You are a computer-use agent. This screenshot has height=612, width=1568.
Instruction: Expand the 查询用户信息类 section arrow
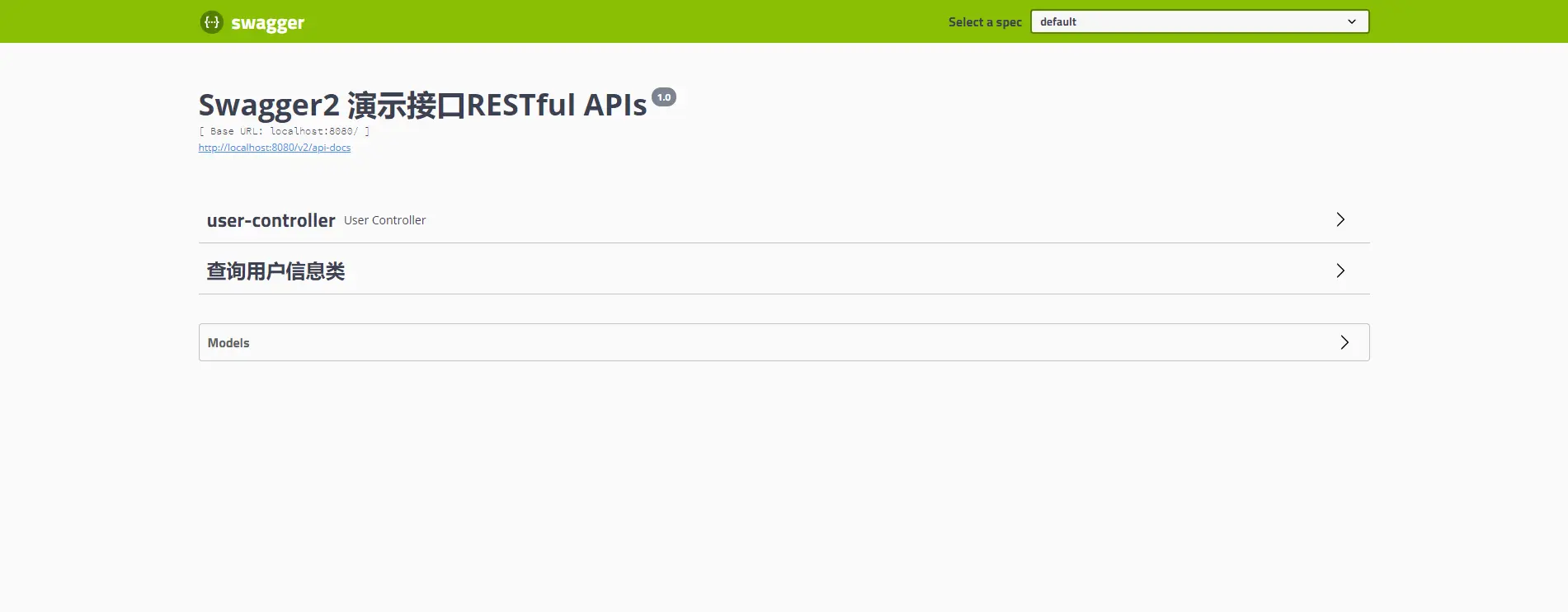tap(1340, 271)
